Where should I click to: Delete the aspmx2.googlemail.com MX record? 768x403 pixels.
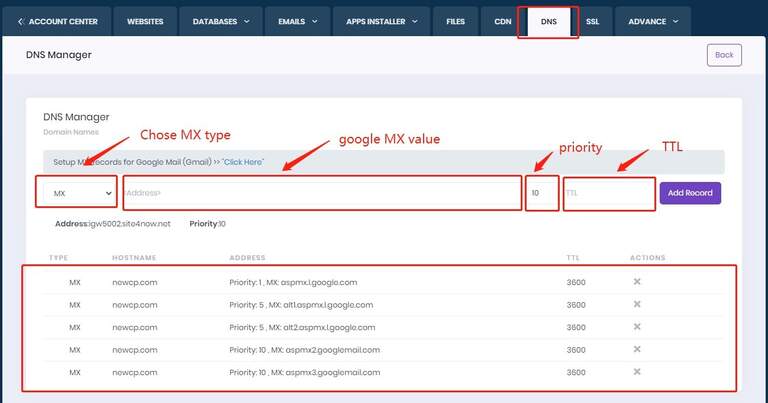coord(637,349)
